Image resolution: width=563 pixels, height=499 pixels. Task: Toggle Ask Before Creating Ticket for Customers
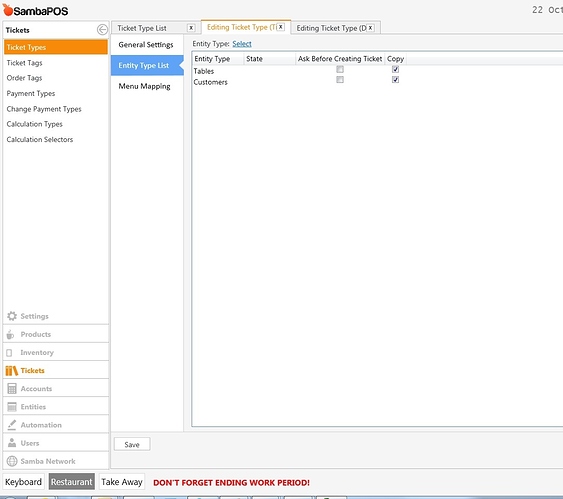click(340, 79)
